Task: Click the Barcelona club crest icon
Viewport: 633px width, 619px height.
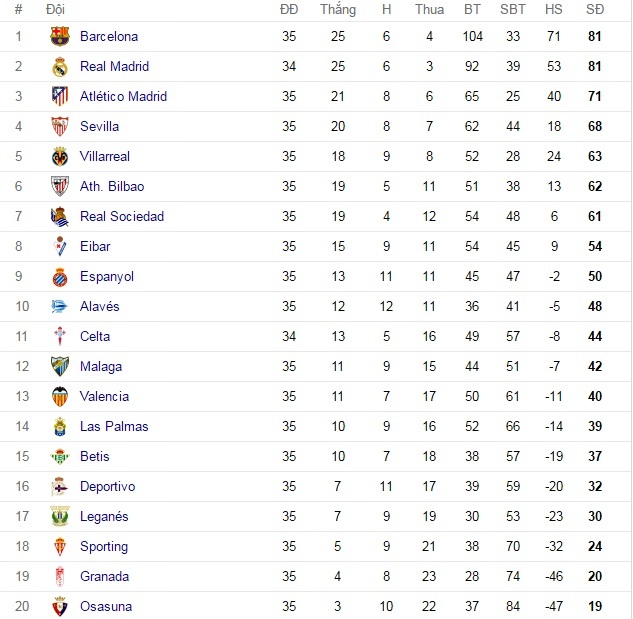Action: pos(60,37)
